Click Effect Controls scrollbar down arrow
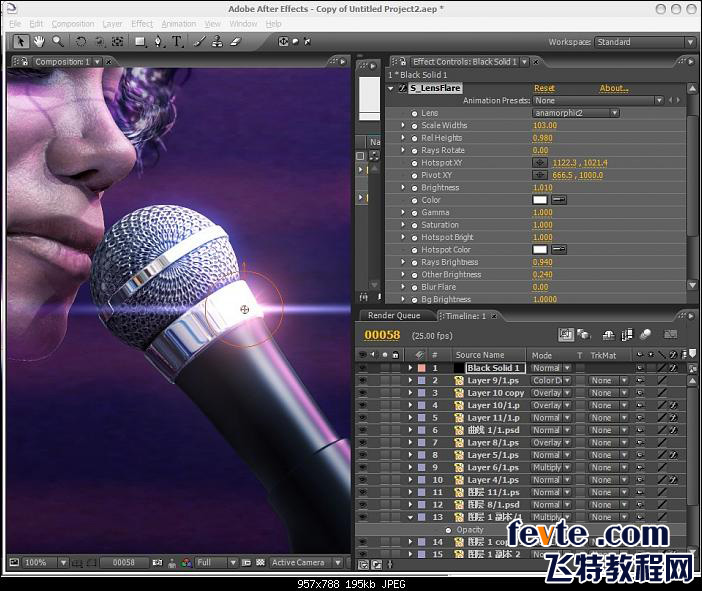702x591 pixels. click(692, 285)
